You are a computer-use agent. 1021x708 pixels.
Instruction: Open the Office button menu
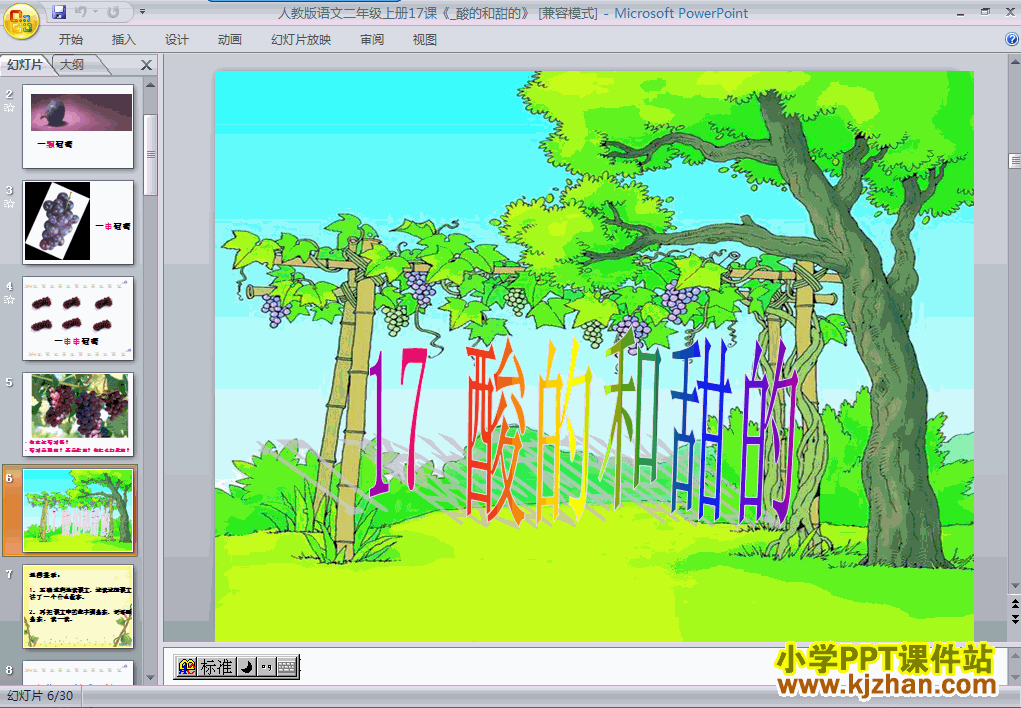pyautogui.click(x=21, y=21)
